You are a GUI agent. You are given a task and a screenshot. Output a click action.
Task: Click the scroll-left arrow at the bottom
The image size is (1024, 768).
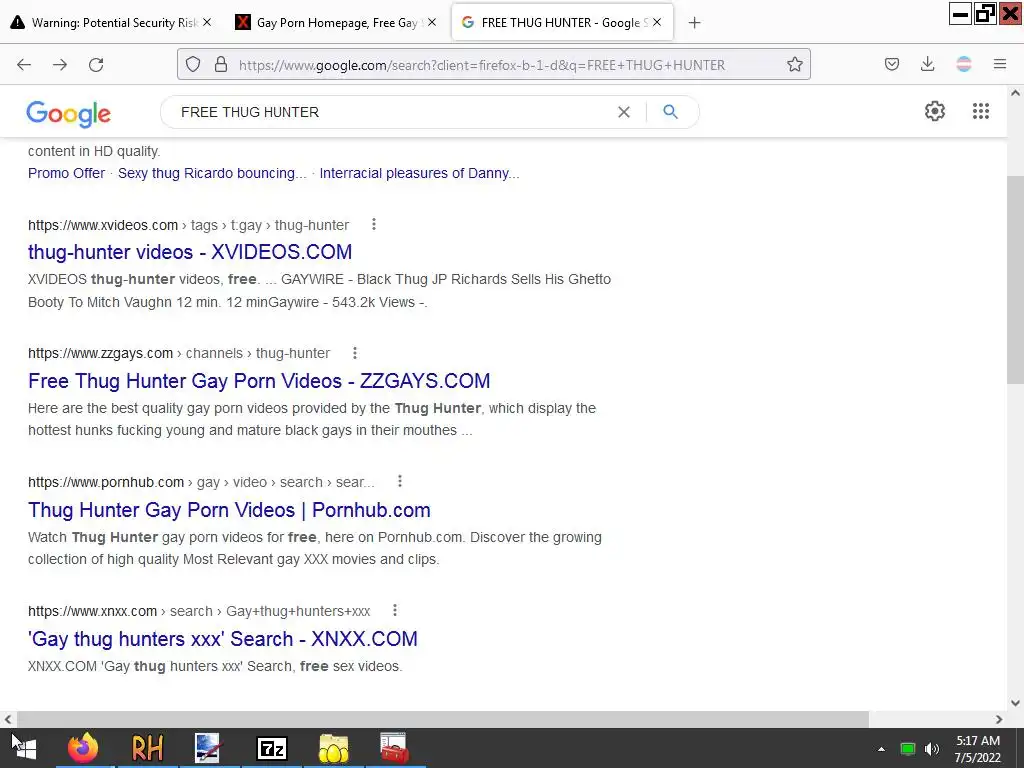coord(8,720)
